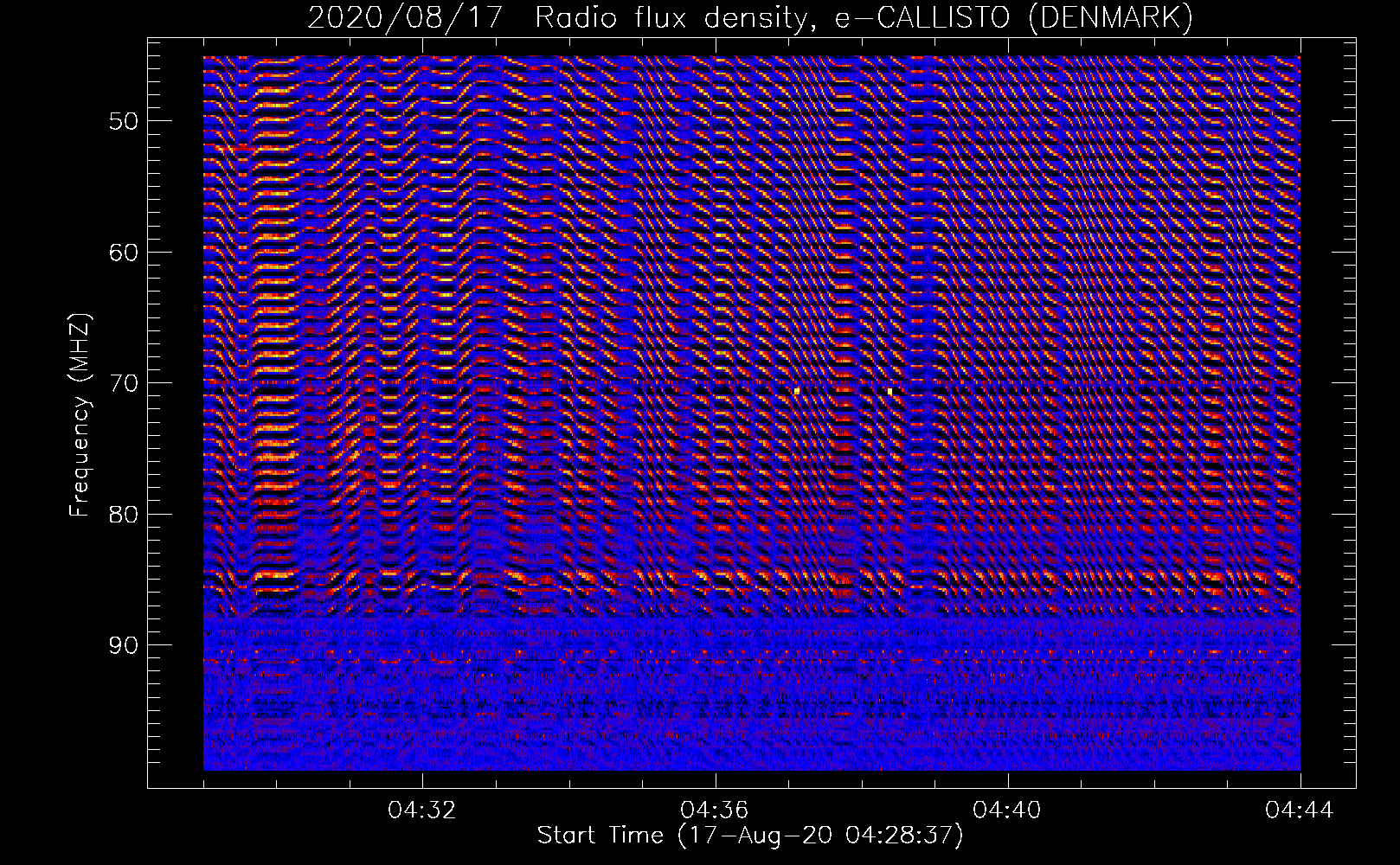Click the 70 frequency tick label
The width and height of the screenshot is (1400, 865).
click(x=122, y=382)
